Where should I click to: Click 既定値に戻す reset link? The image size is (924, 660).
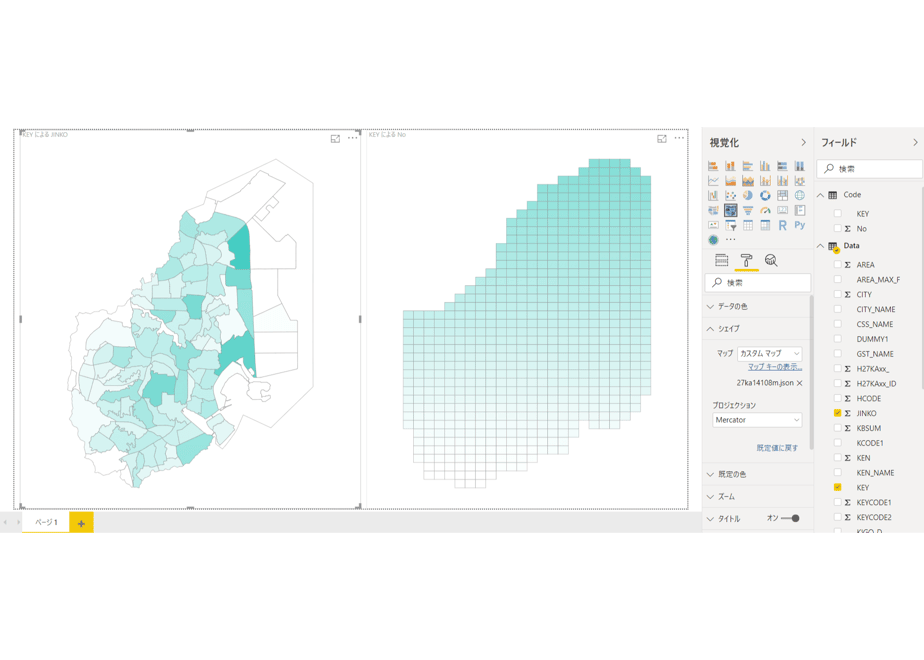[777, 448]
